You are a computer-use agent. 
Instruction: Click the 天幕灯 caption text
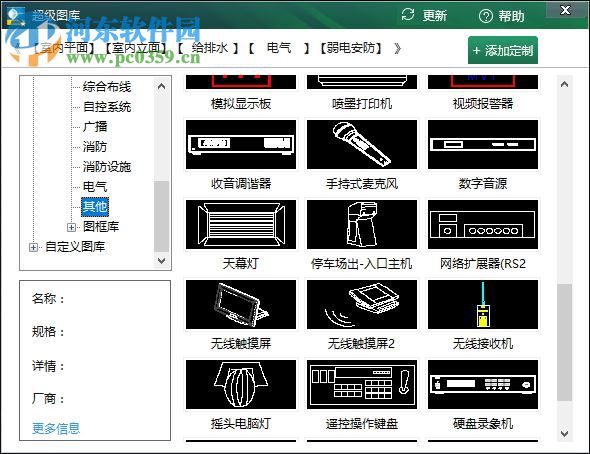241,263
